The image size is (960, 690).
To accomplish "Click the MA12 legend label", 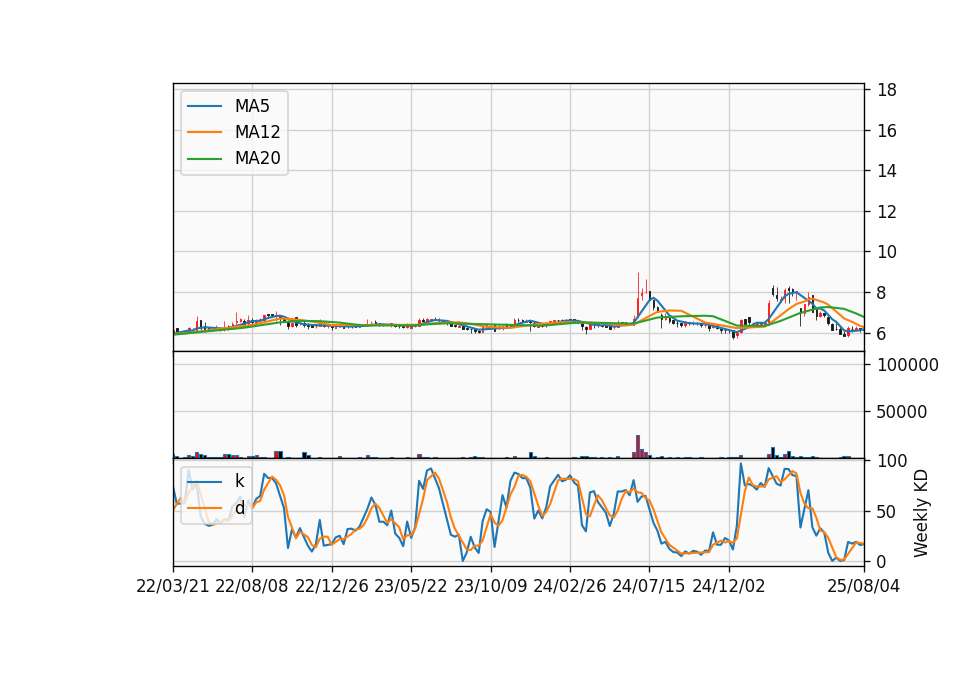I will [x=257, y=132].
